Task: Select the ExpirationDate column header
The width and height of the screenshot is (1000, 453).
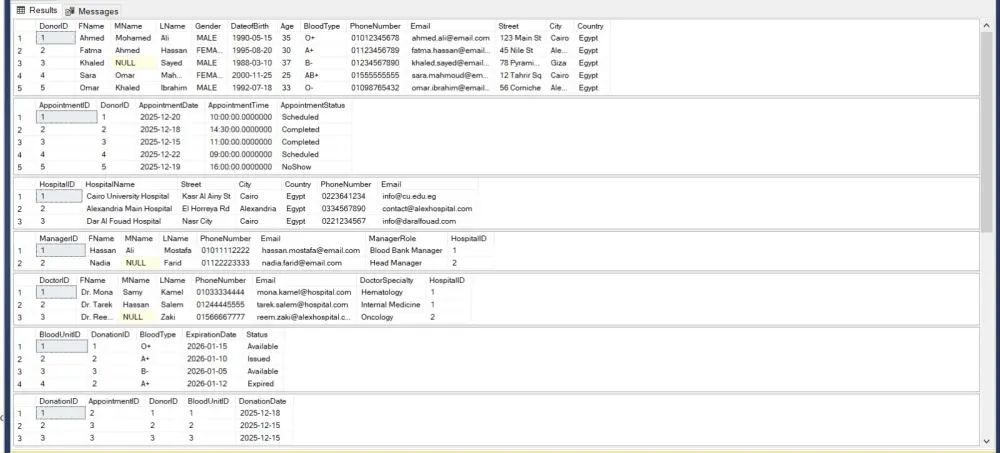Action: click(213, 334)
